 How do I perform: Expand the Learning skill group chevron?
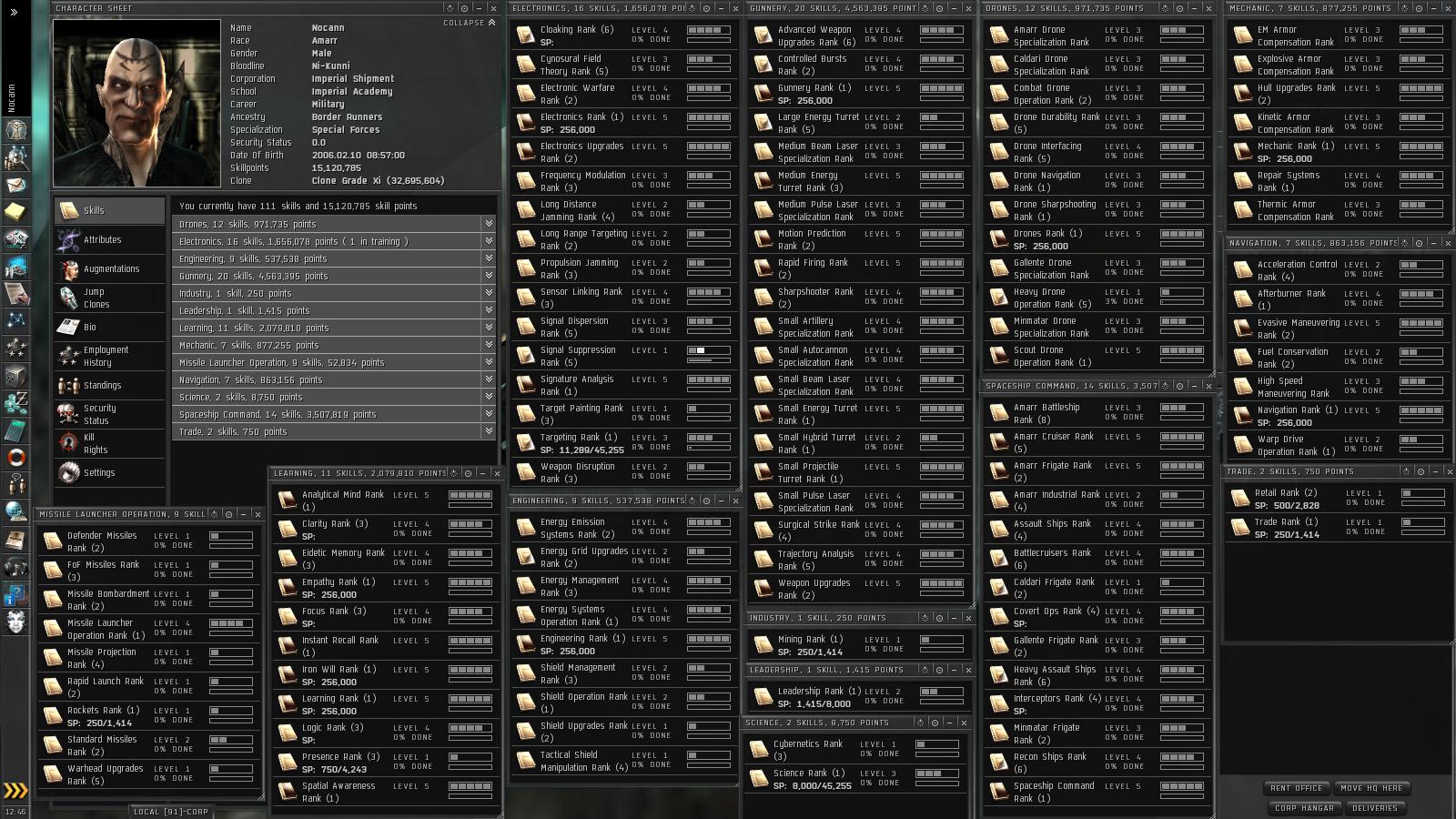[489, 328]
